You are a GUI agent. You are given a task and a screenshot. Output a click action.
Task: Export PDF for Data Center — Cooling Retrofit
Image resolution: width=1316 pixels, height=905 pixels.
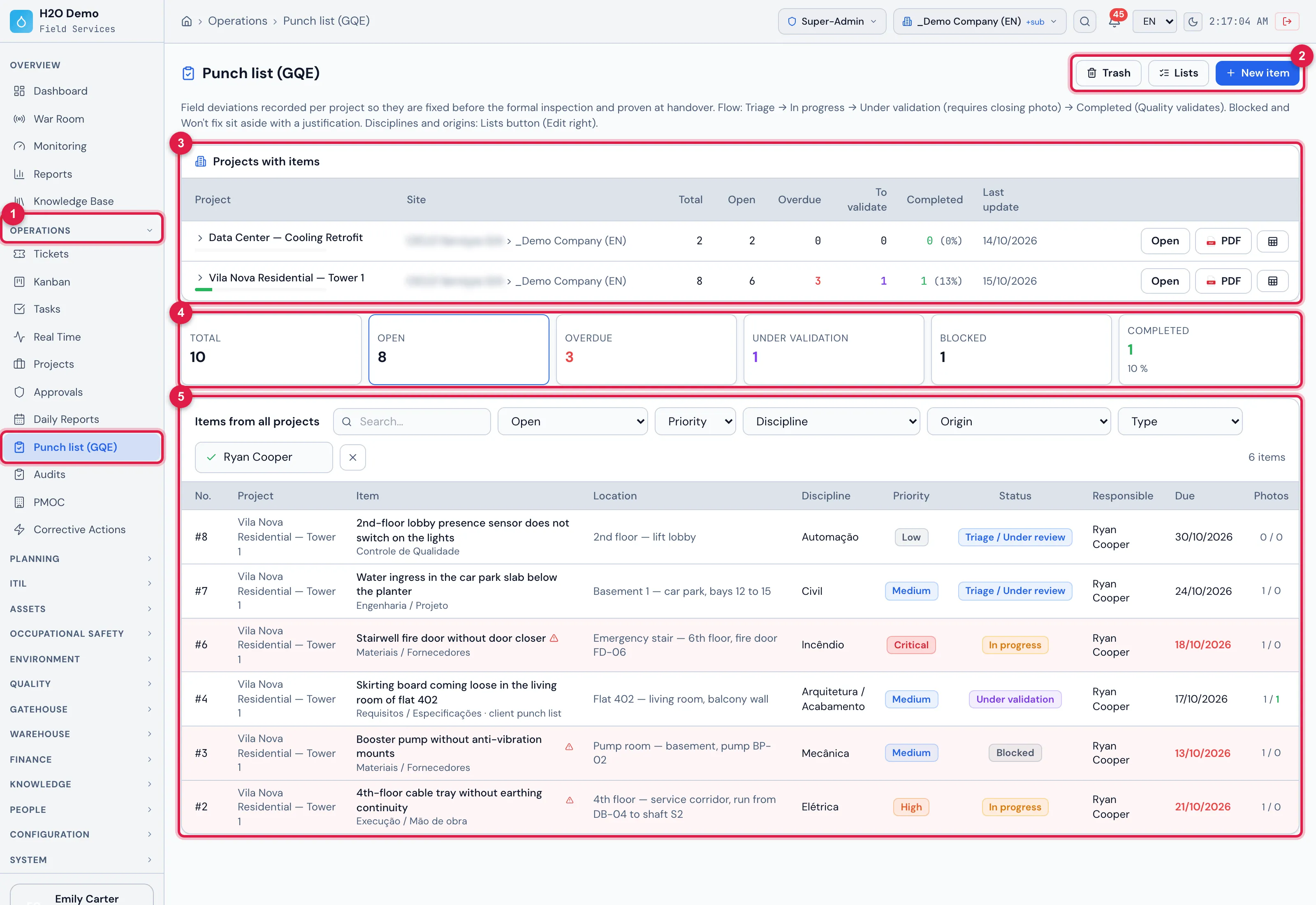click(1223, 241)
